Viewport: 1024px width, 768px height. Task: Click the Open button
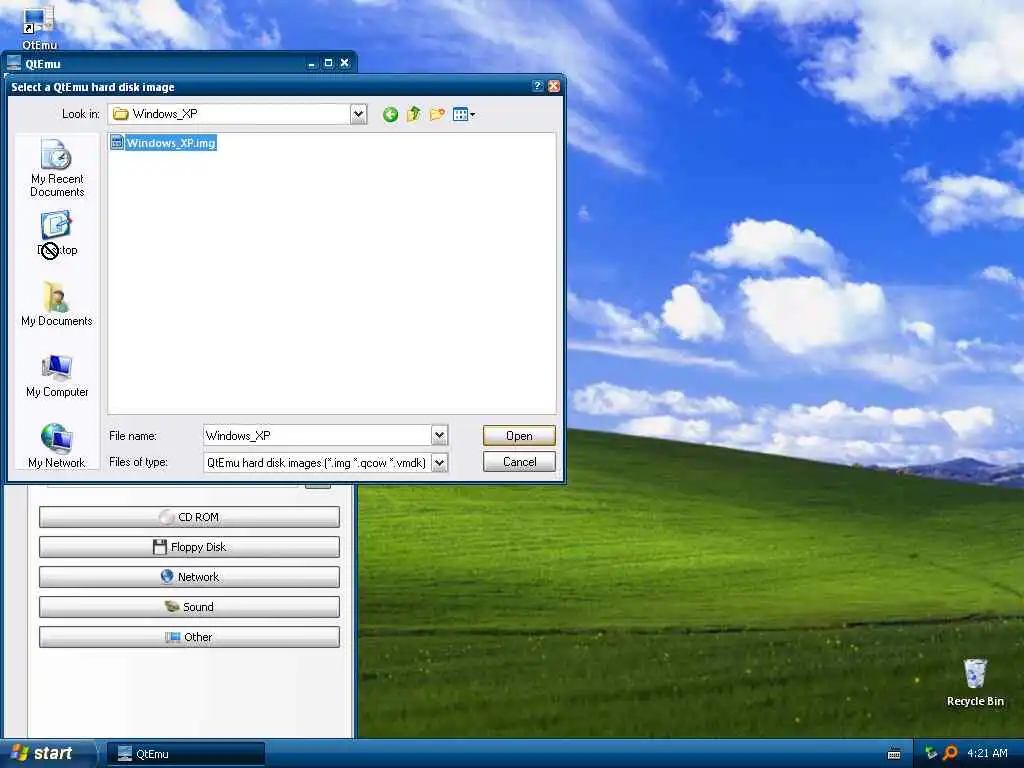(519, 436)
